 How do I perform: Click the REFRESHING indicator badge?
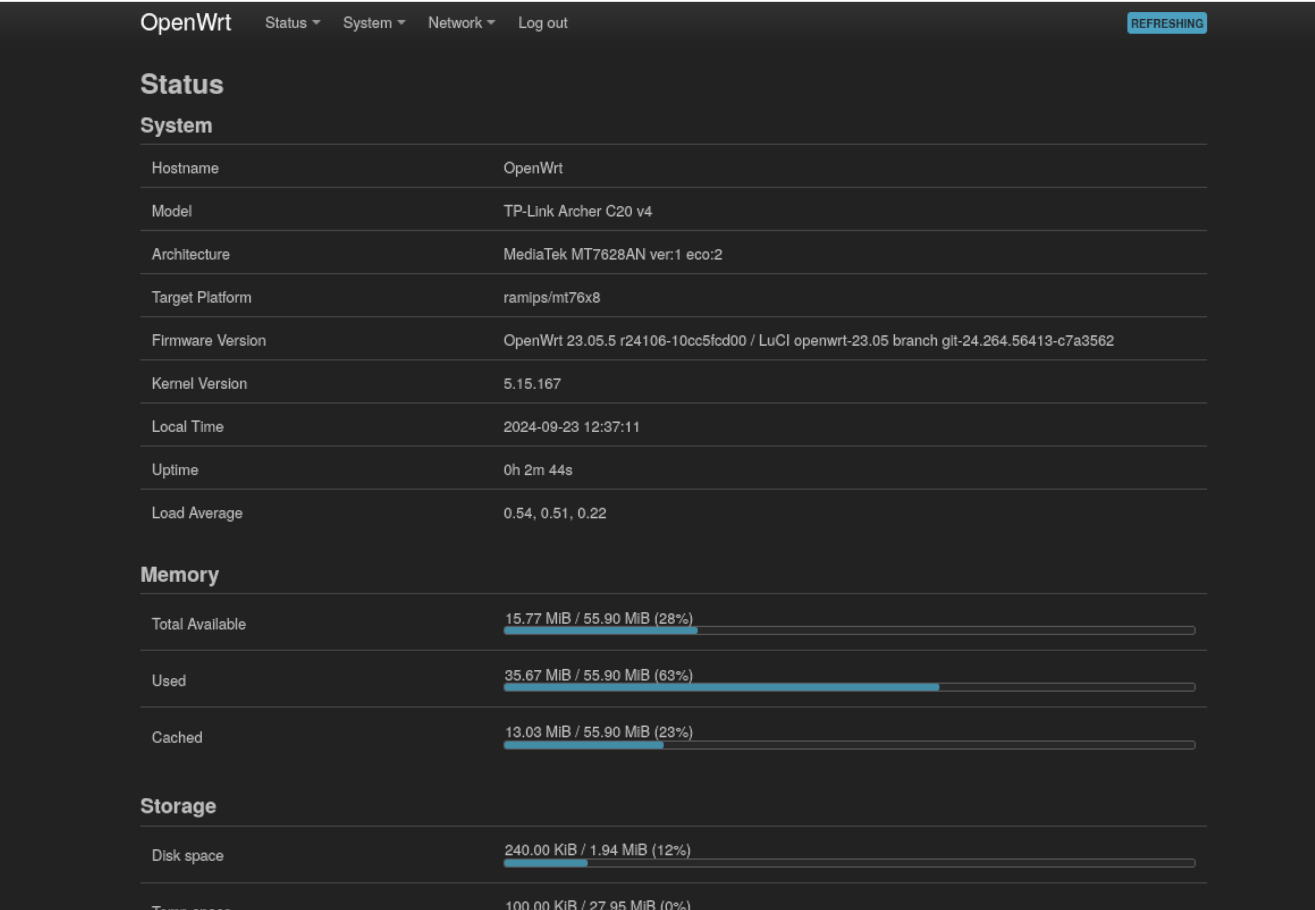(x=1167, y=23)
